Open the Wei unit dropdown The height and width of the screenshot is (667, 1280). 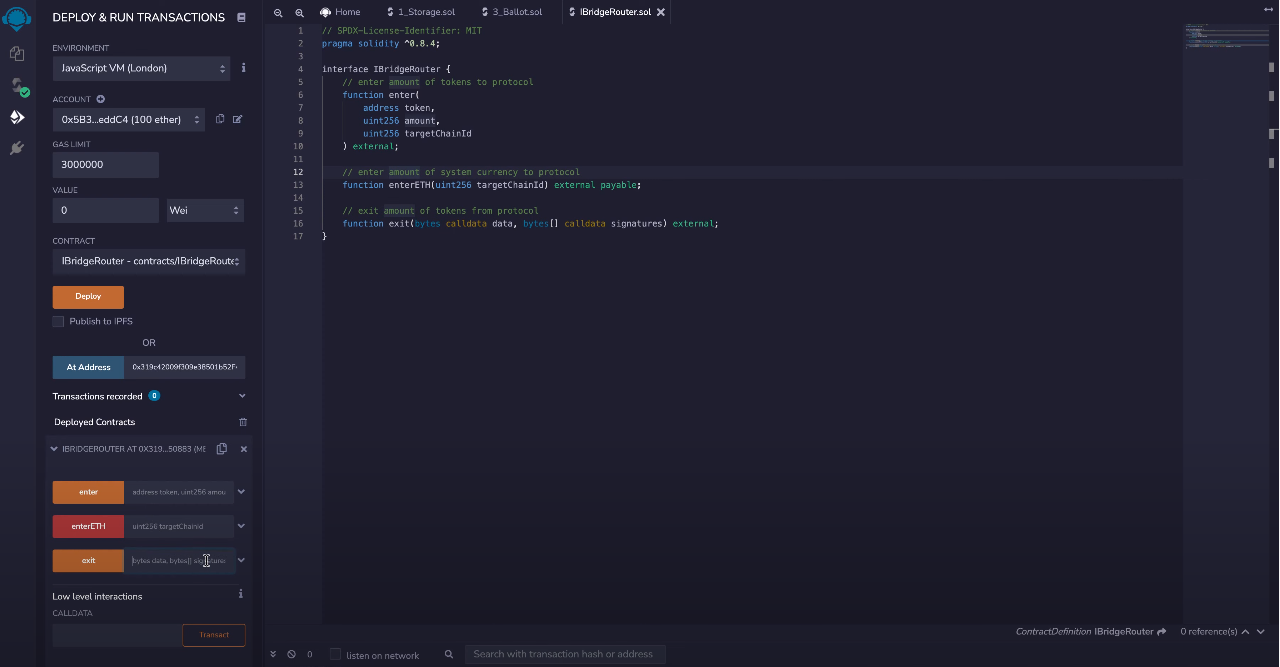205,210
